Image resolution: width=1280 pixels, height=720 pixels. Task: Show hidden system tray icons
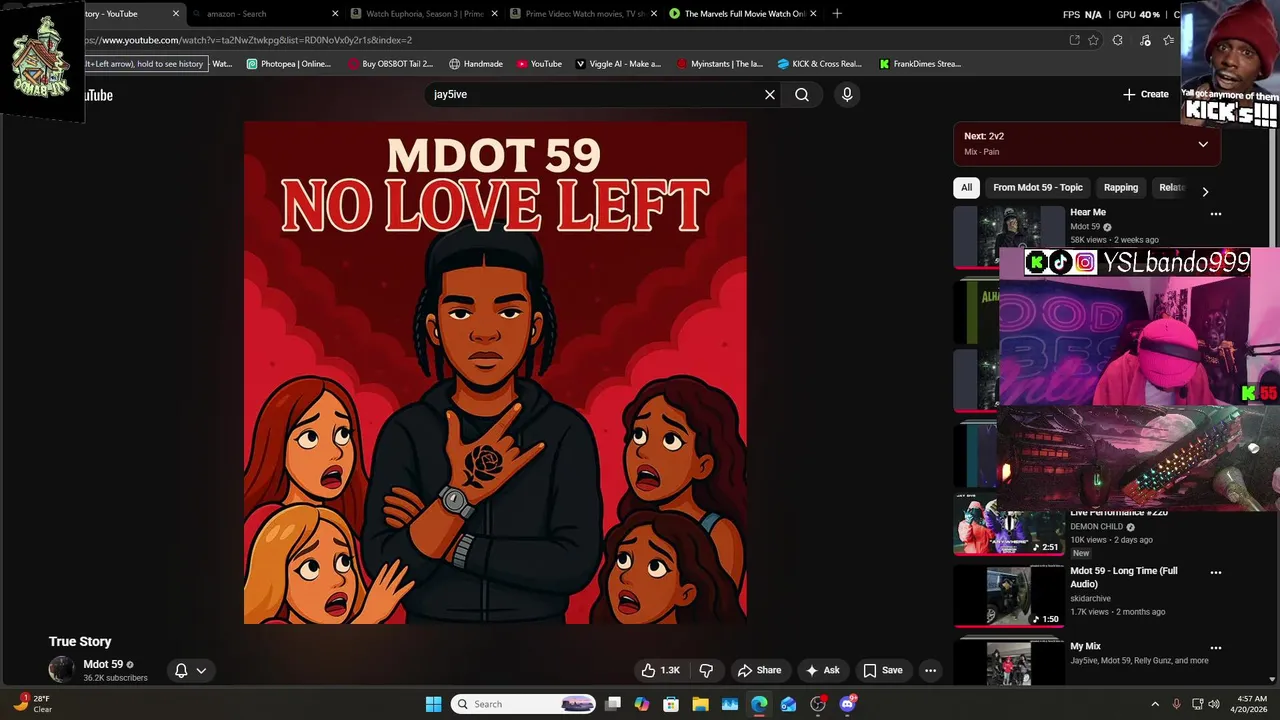[x=1155, y=704]
